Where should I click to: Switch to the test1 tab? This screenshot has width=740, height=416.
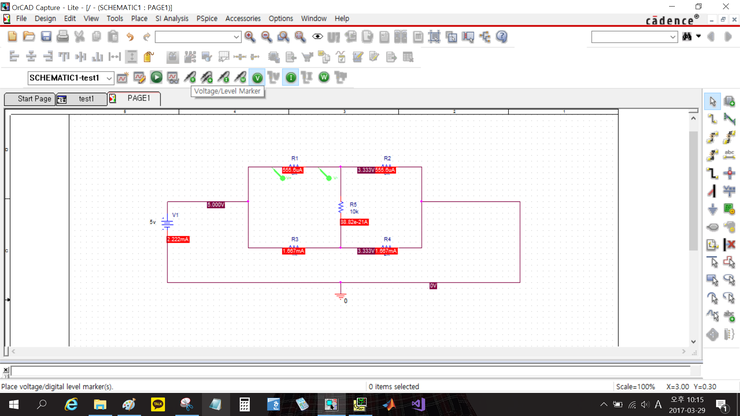click(86, 99)
